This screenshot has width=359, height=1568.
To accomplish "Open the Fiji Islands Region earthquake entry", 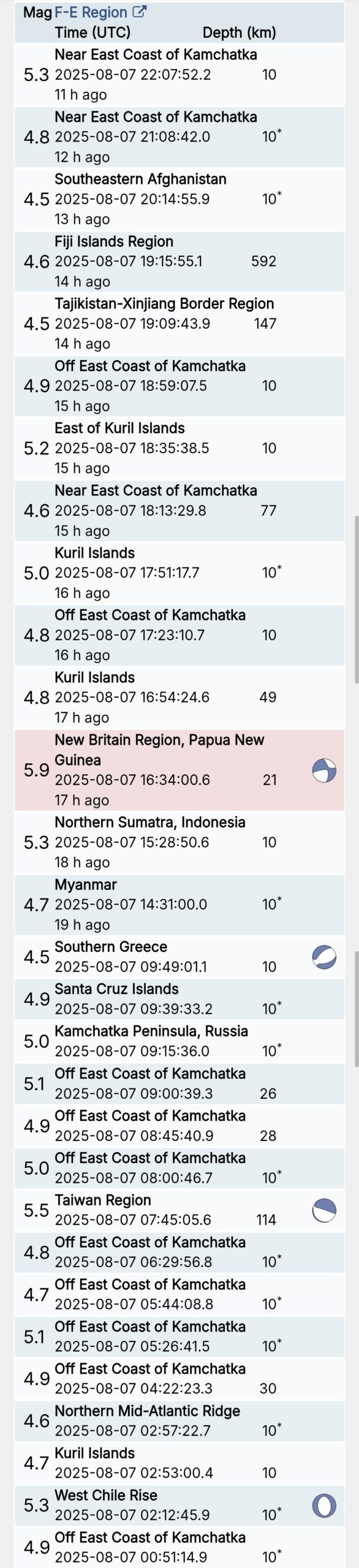I will pos(179,262).
